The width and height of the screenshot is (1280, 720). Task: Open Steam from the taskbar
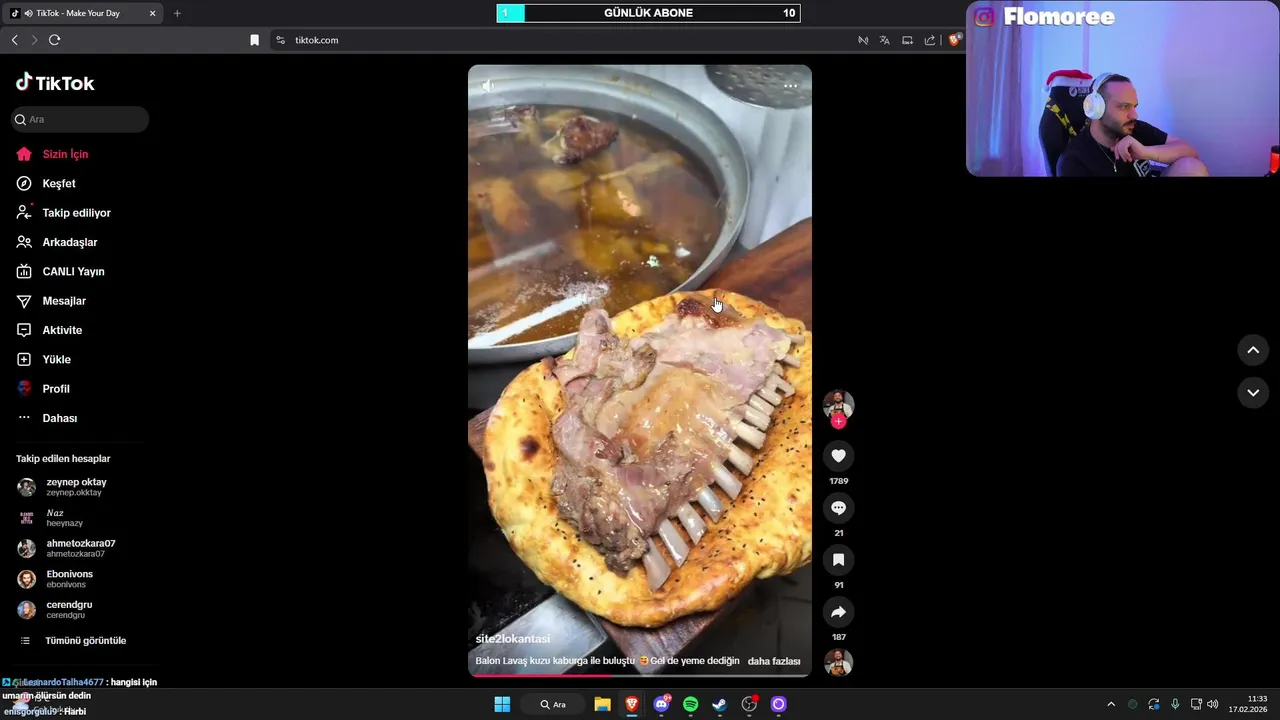click(x=720, y=704)
